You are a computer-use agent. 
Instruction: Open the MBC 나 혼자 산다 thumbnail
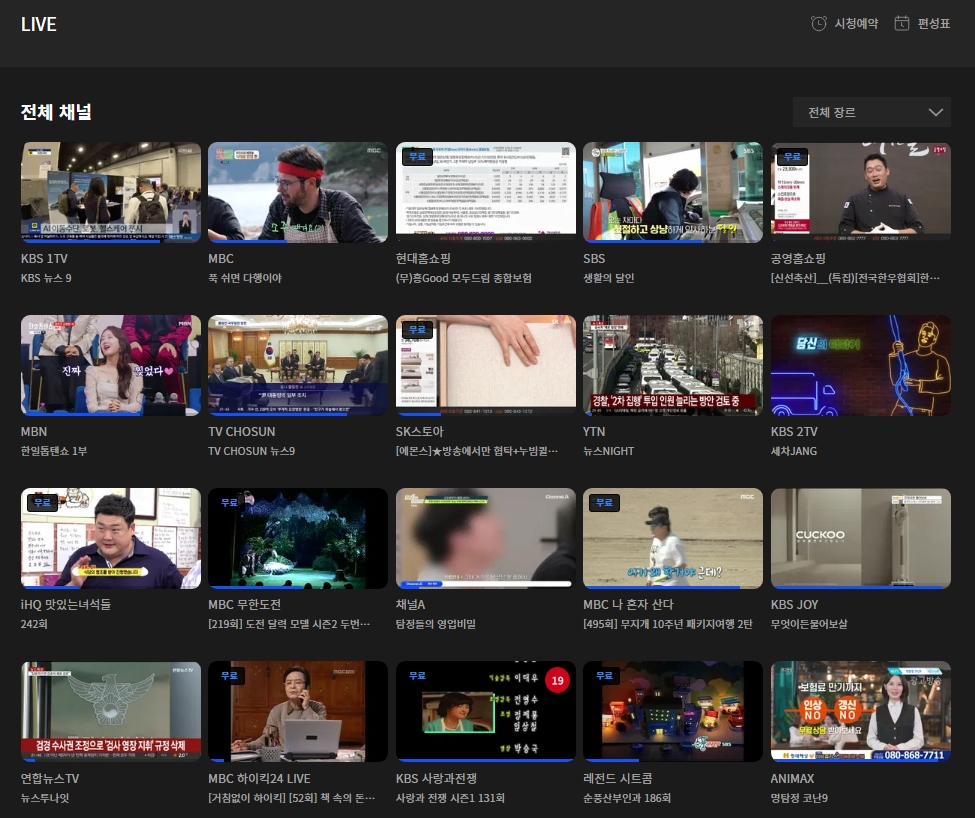tap(673, 538)
